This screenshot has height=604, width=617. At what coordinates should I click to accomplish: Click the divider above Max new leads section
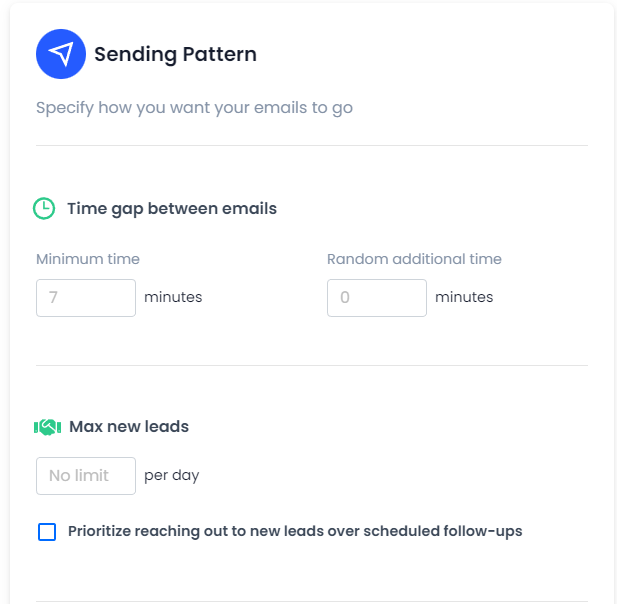coord(312,366)
